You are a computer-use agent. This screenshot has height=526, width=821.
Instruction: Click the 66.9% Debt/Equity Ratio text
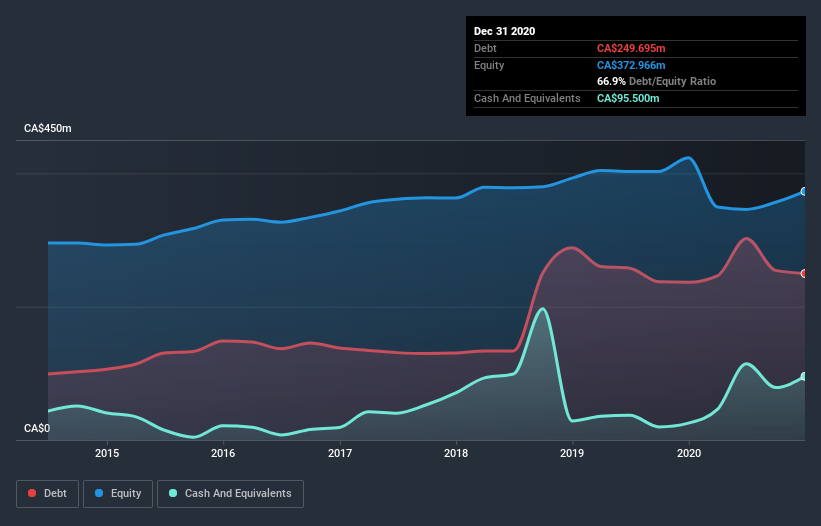point(656,81)
